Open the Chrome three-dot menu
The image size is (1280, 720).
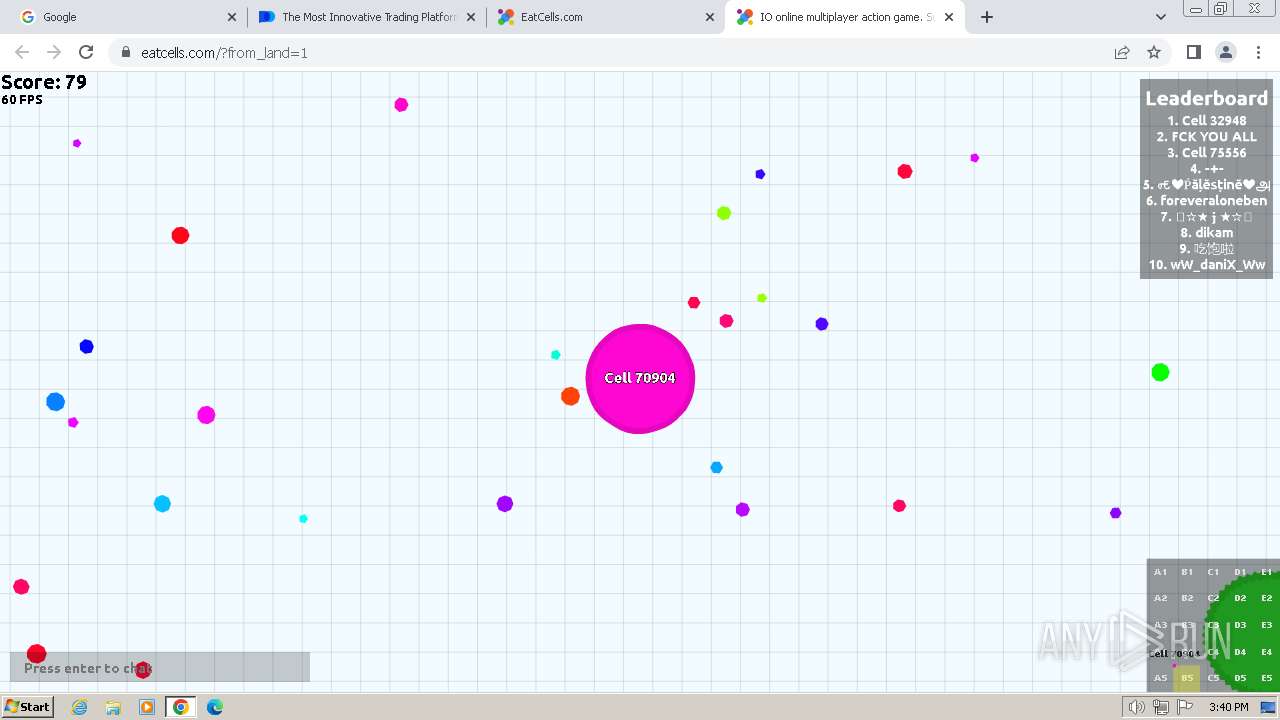click(x=1258, y=52)
